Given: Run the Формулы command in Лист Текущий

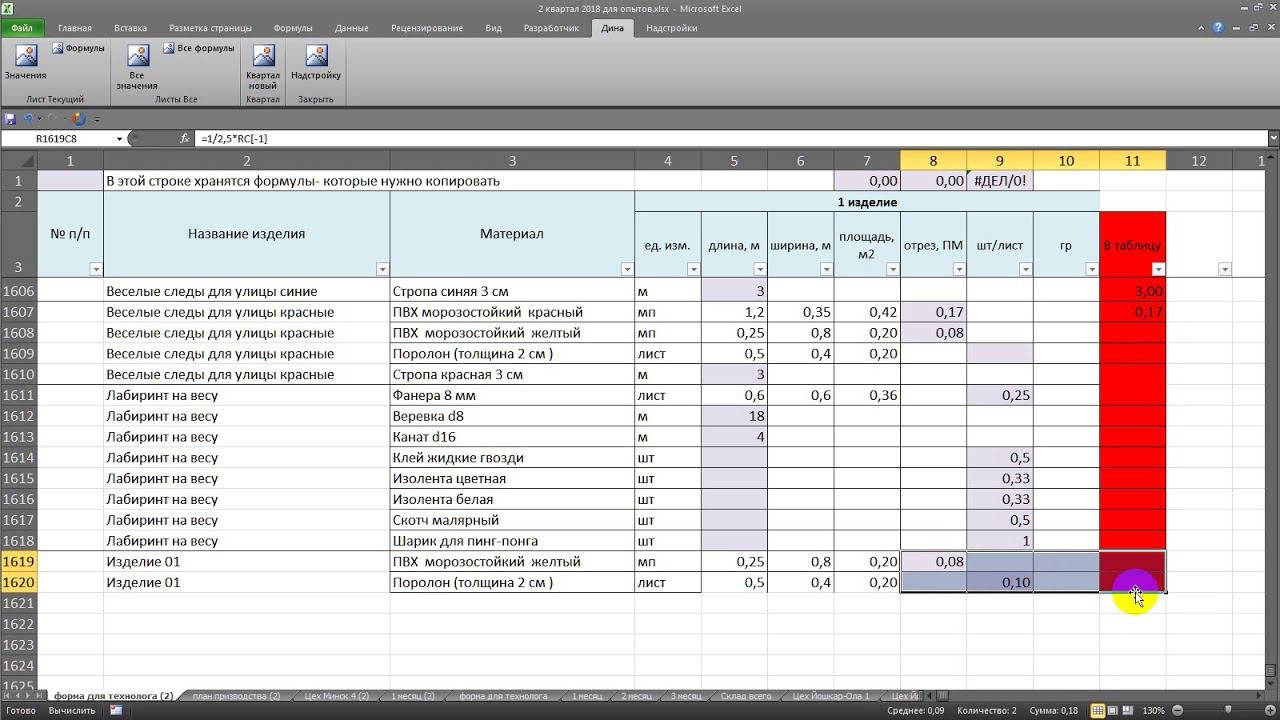Looking at the screenshot, I should [x=79, y=48].
